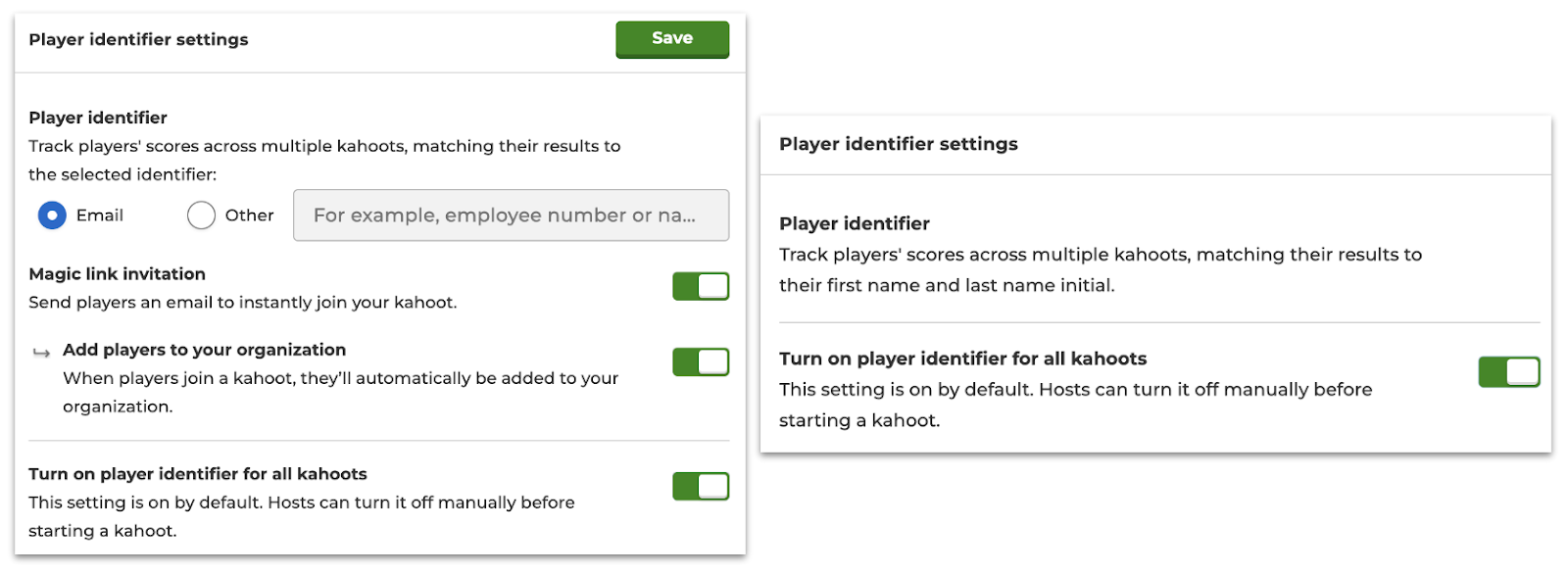Select the Email radio button
Image resolution: width=1568 pixels, height=575 pixels.
[52, 216]
